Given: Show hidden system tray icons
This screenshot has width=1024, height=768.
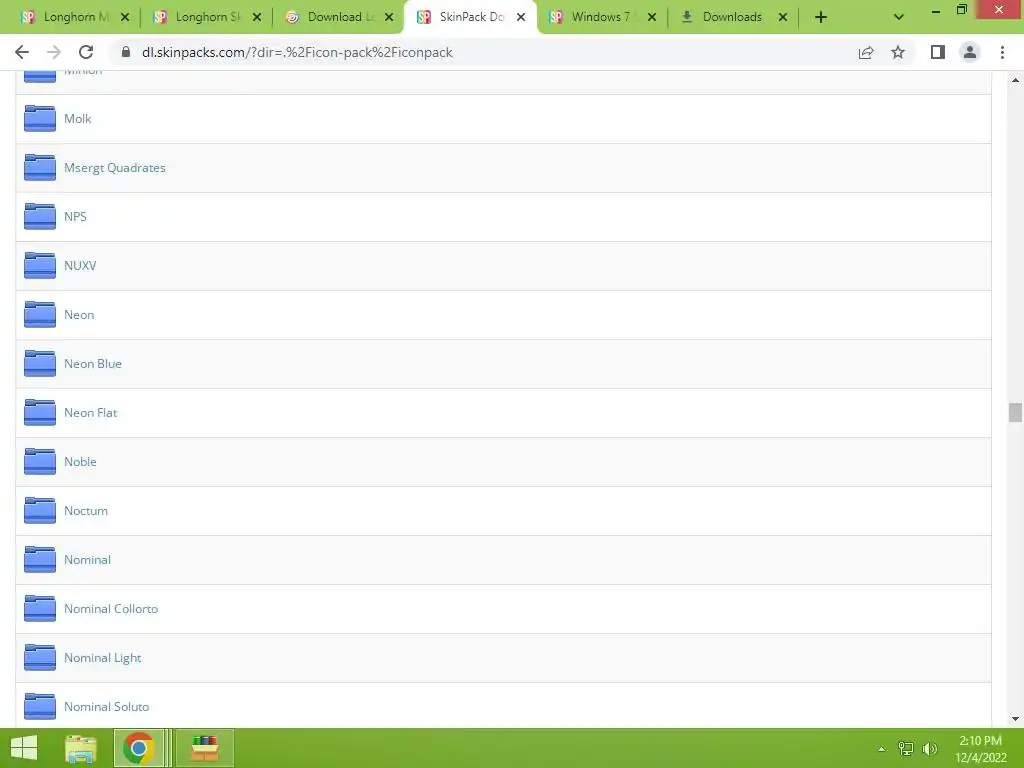Looking at the screenshot, I should click(x=882, y=749).
